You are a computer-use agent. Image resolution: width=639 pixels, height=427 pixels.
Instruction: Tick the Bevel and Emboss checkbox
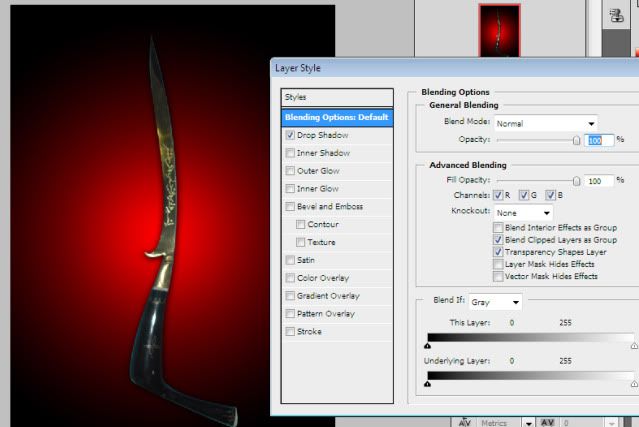tap(290, 207)
